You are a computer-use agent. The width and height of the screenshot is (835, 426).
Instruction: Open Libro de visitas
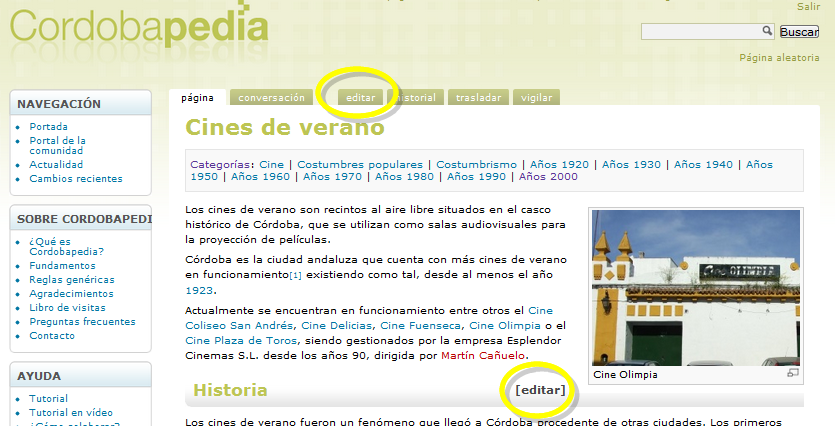tap(67, 308)
